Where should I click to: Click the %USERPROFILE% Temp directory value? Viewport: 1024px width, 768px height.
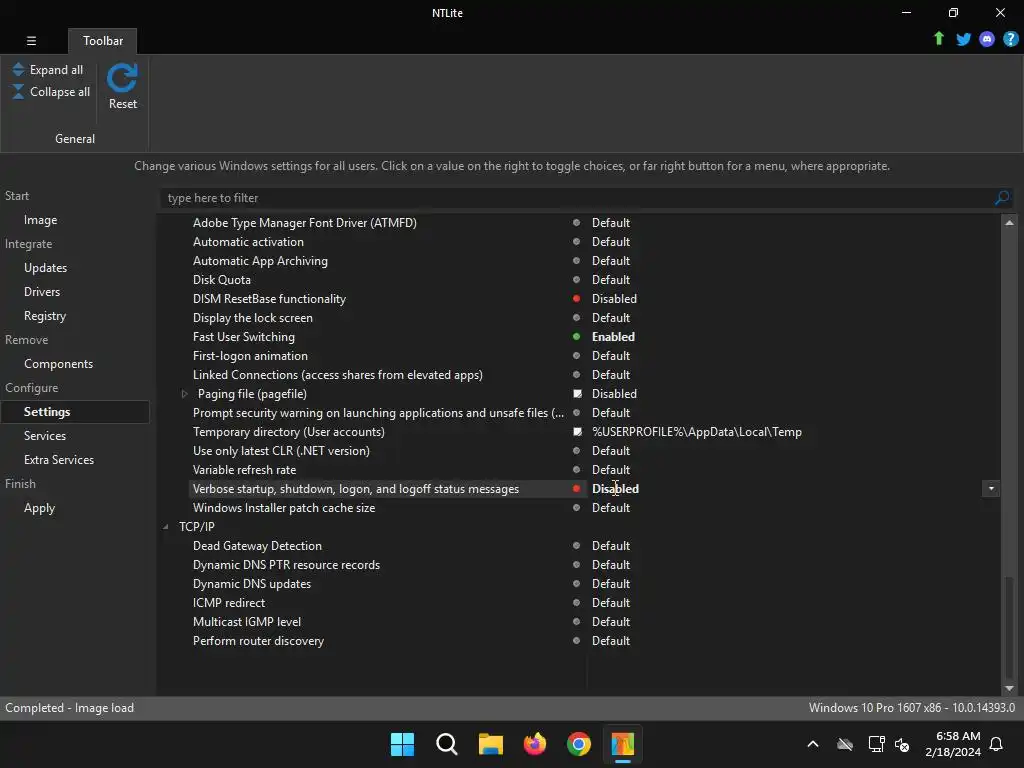pos(697,432)
